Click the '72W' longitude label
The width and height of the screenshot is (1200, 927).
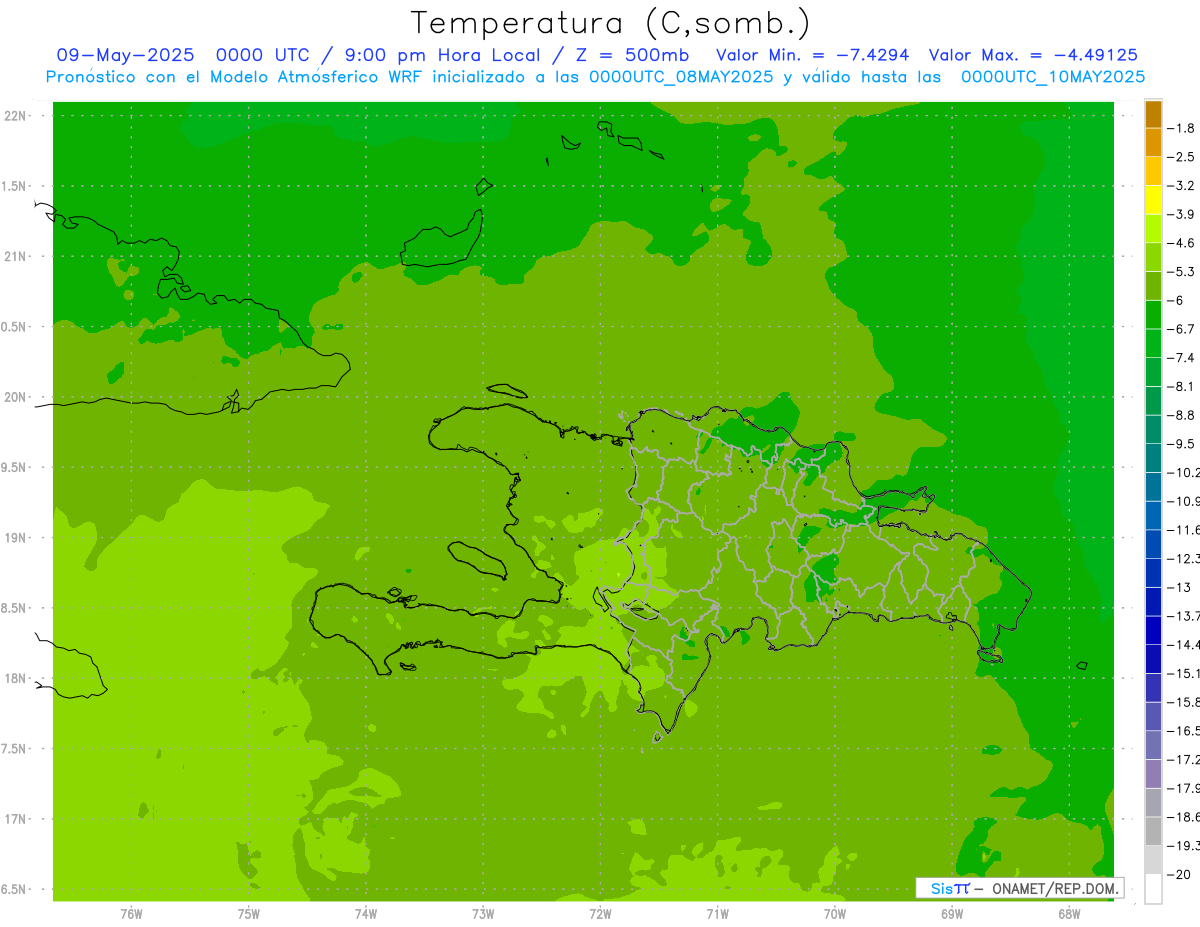pyautogui.click(x=600, y=914)
